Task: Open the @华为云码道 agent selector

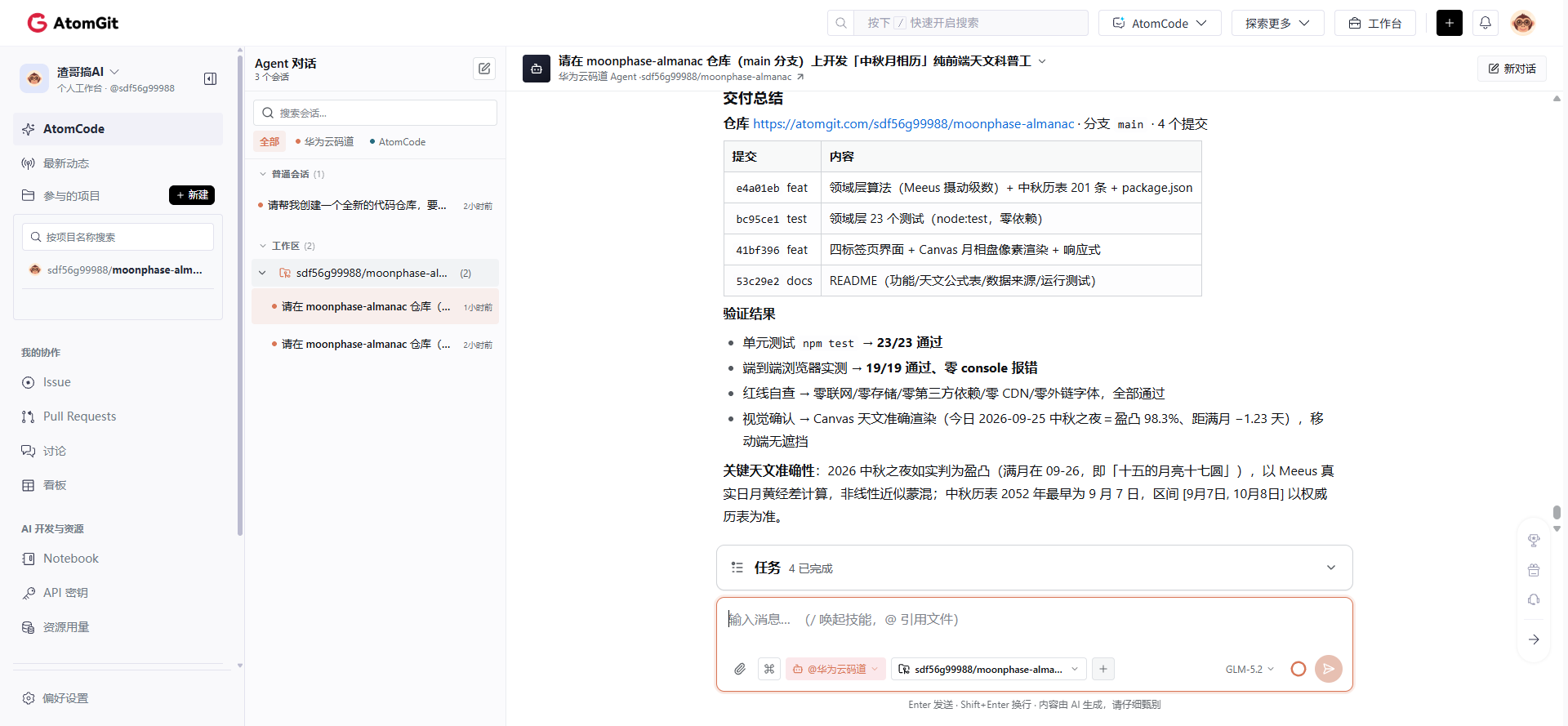Action: [835, 669]
